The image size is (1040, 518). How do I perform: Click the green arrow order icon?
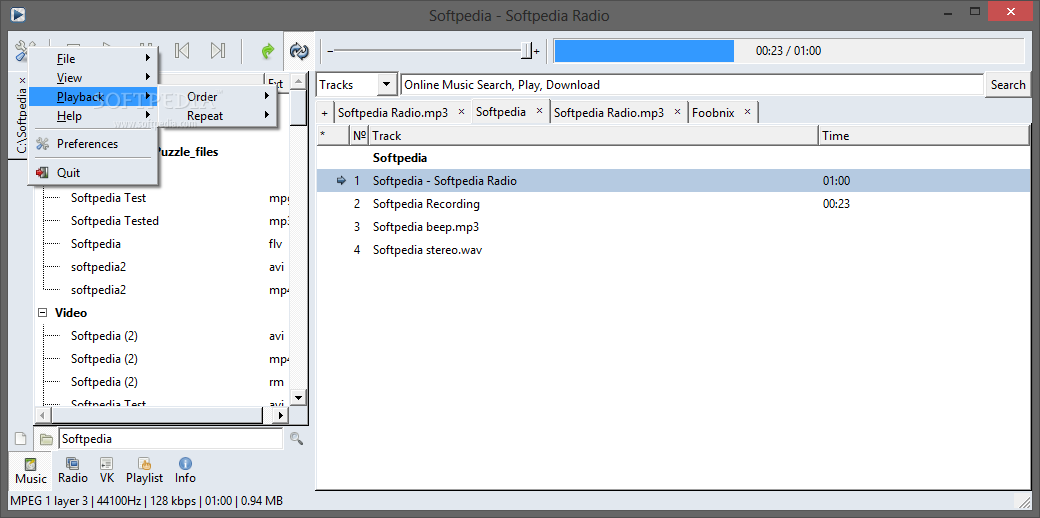[x=267, y=50]
